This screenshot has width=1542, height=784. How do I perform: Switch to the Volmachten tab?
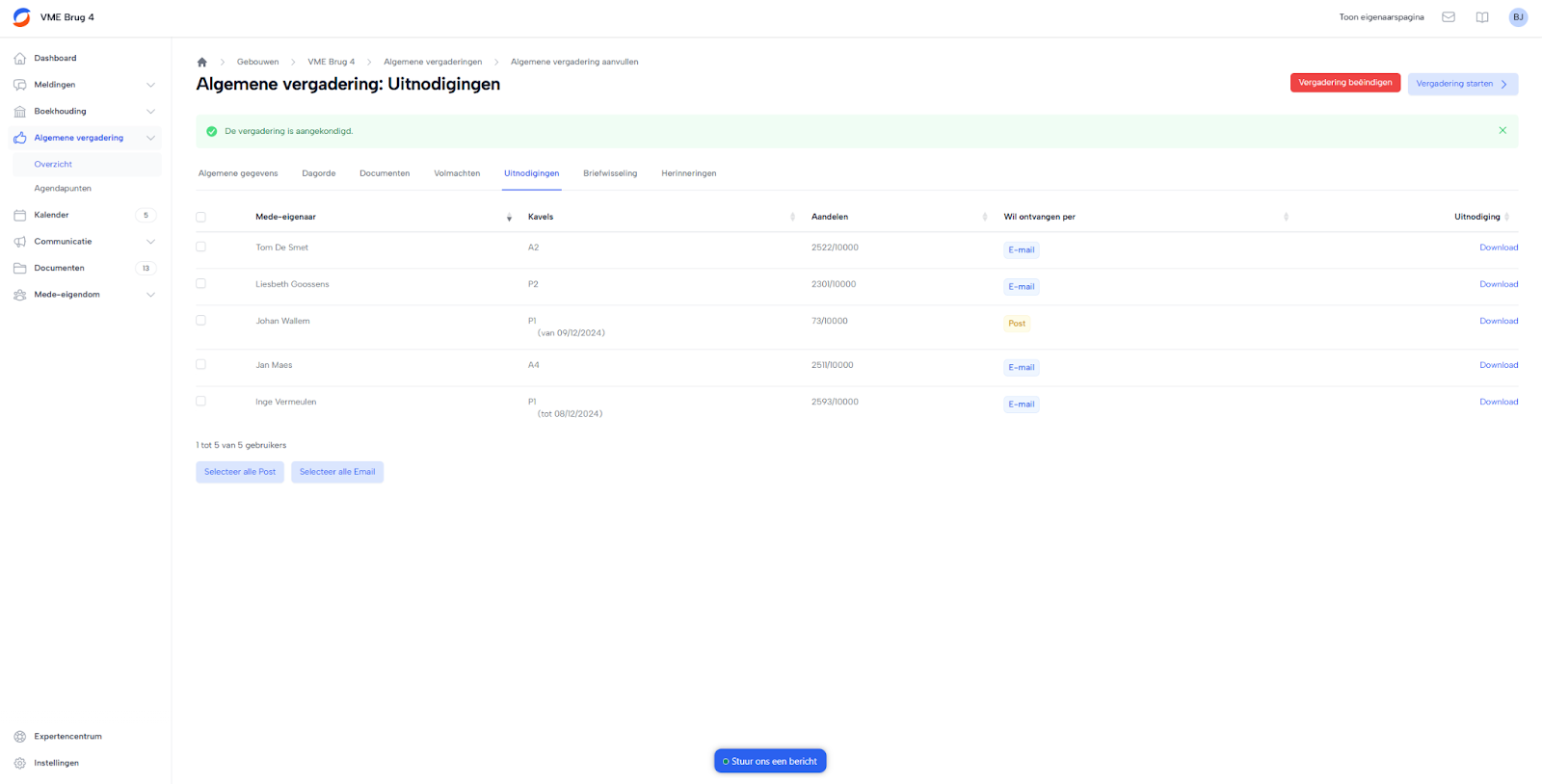[x=457, y=173]
